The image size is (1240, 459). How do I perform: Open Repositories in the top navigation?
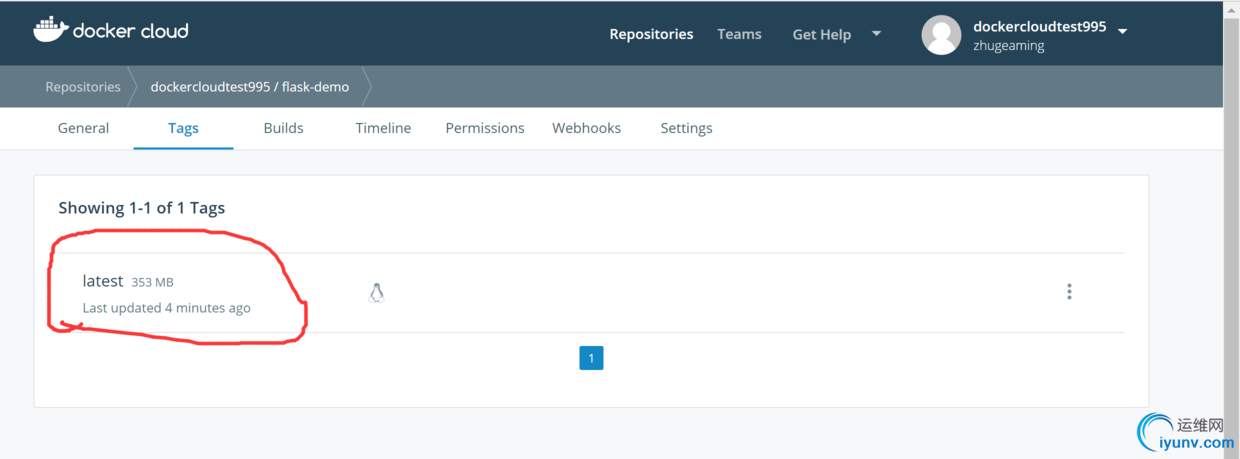(x=651, y=34)
